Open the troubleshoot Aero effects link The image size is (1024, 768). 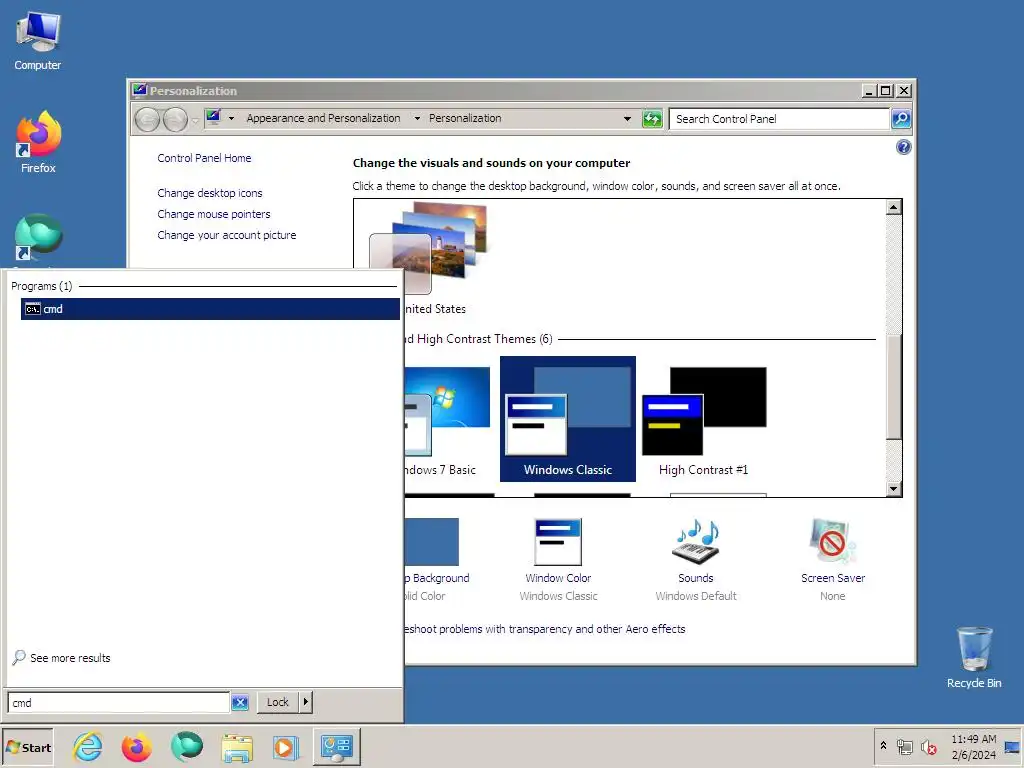pos(545,629)
